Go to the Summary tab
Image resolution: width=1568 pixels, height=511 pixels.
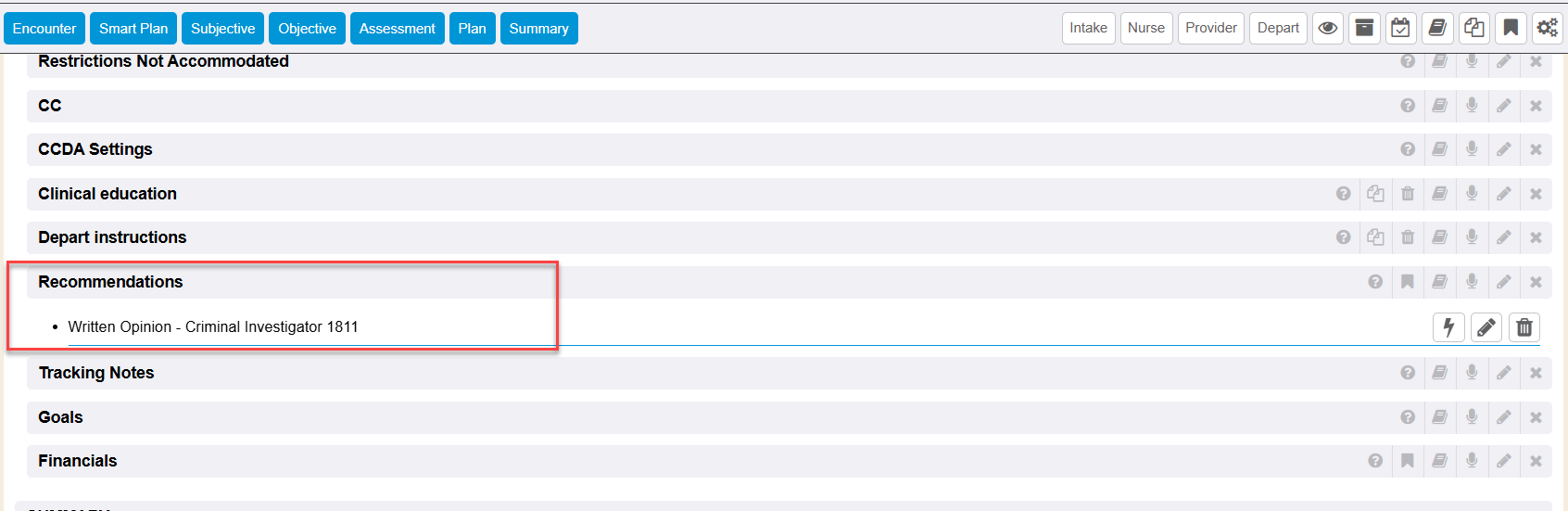click(x=538, y=28)
